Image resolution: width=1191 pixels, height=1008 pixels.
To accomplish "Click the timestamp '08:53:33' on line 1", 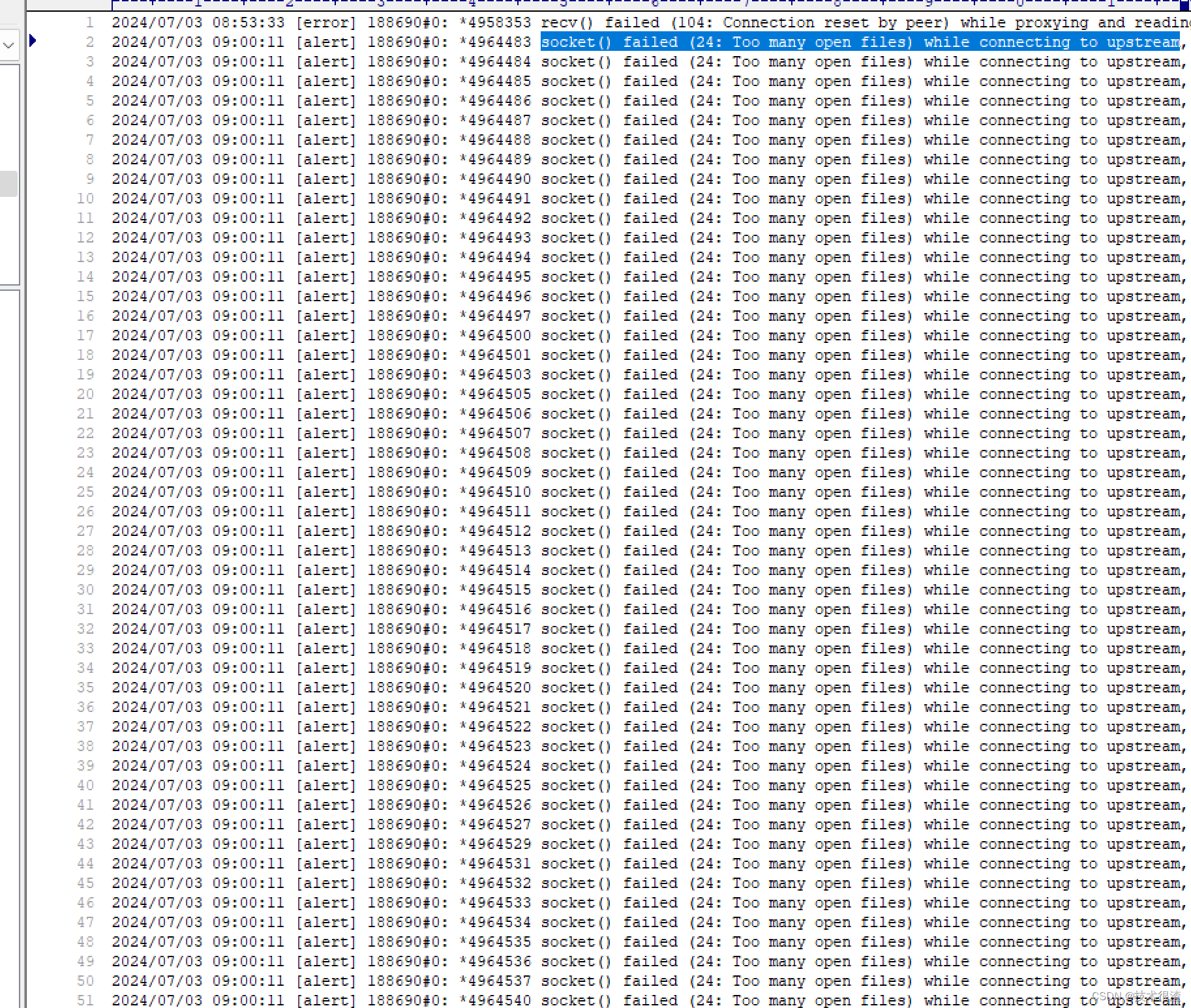I will pos(250,22).
